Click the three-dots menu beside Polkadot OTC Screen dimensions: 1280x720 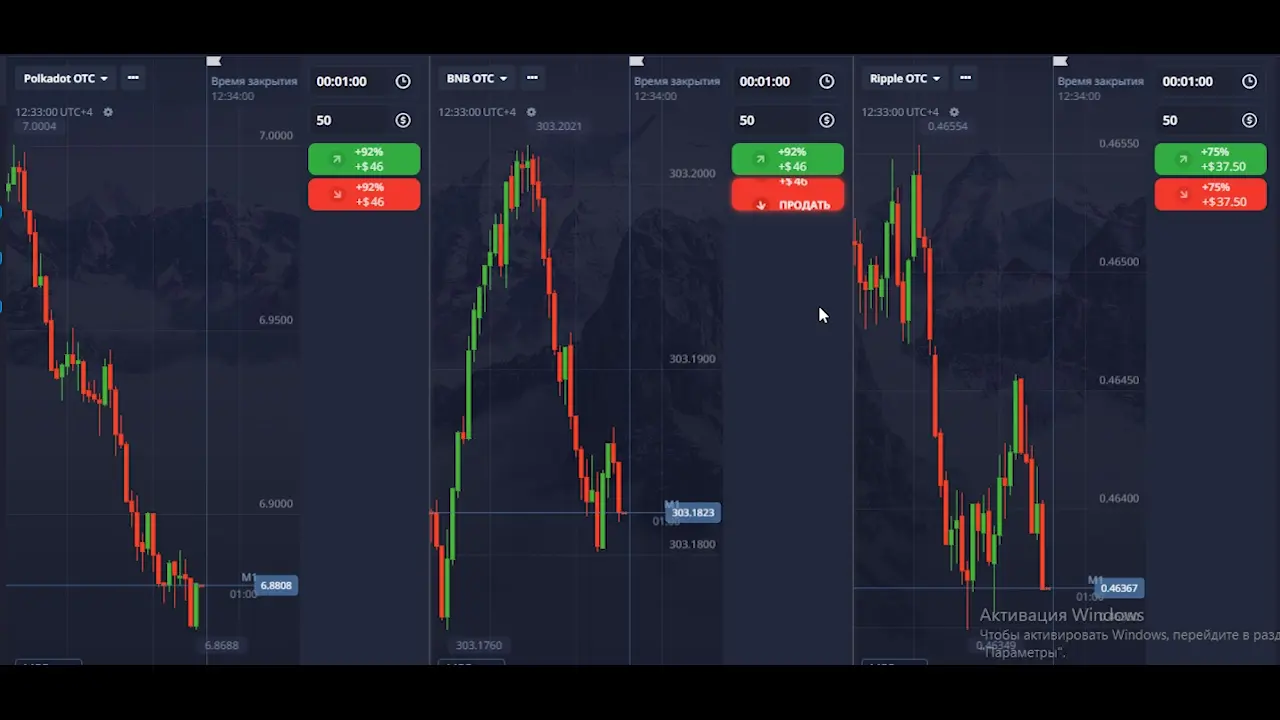[x=133, y=78]
